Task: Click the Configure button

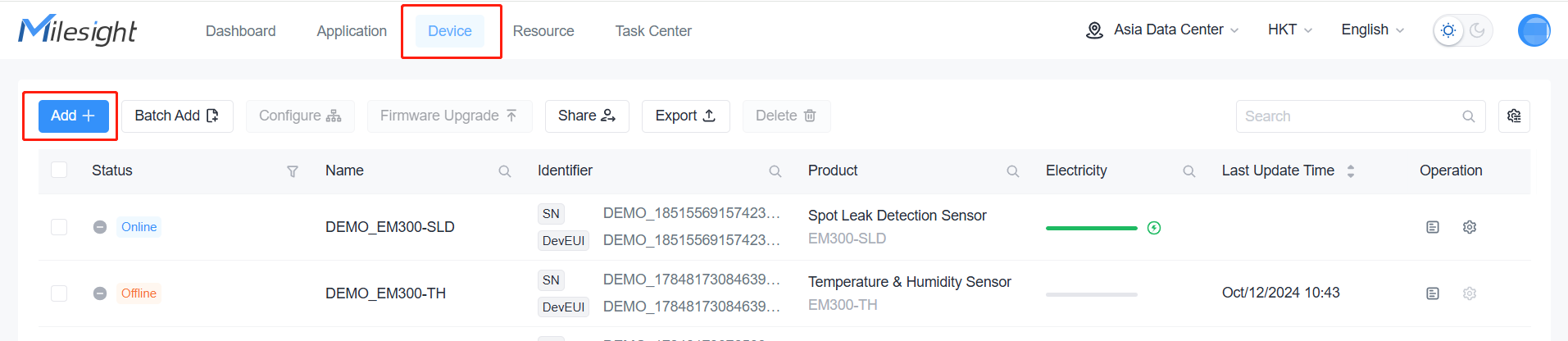Action: 300,116
